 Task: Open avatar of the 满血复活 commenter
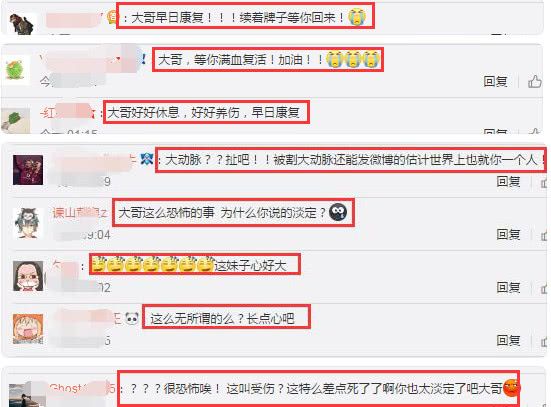coord(15,70)
